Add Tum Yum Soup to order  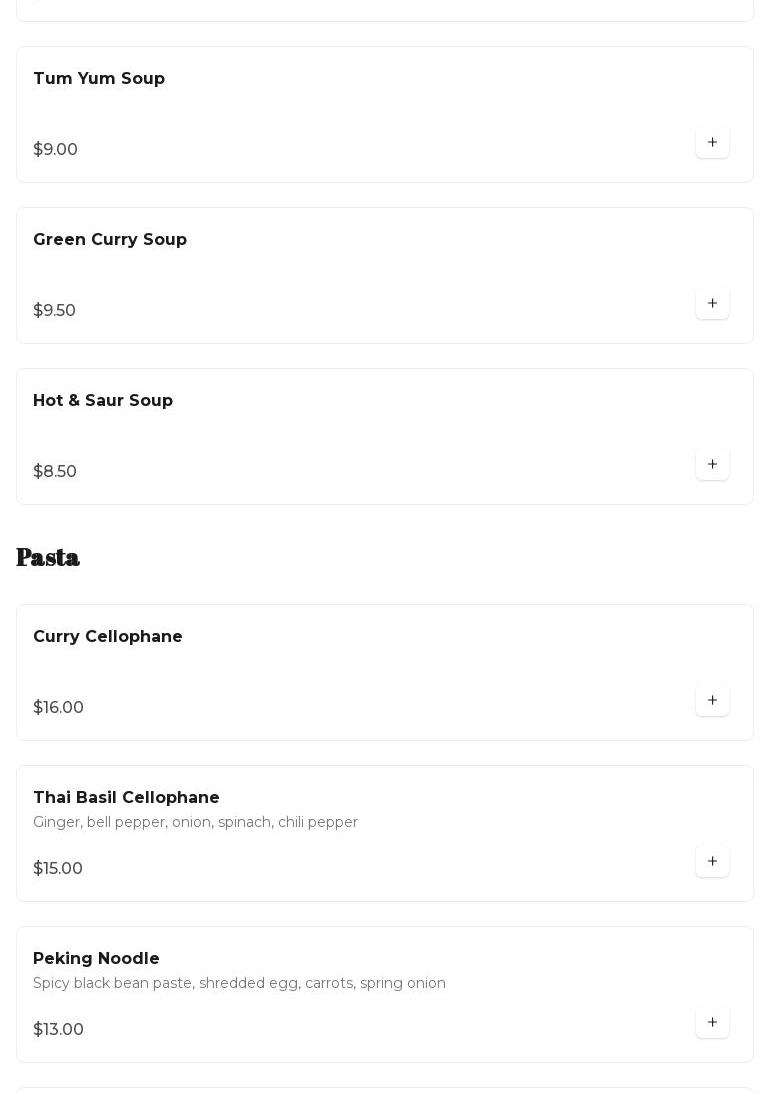(x=712, y=143)
